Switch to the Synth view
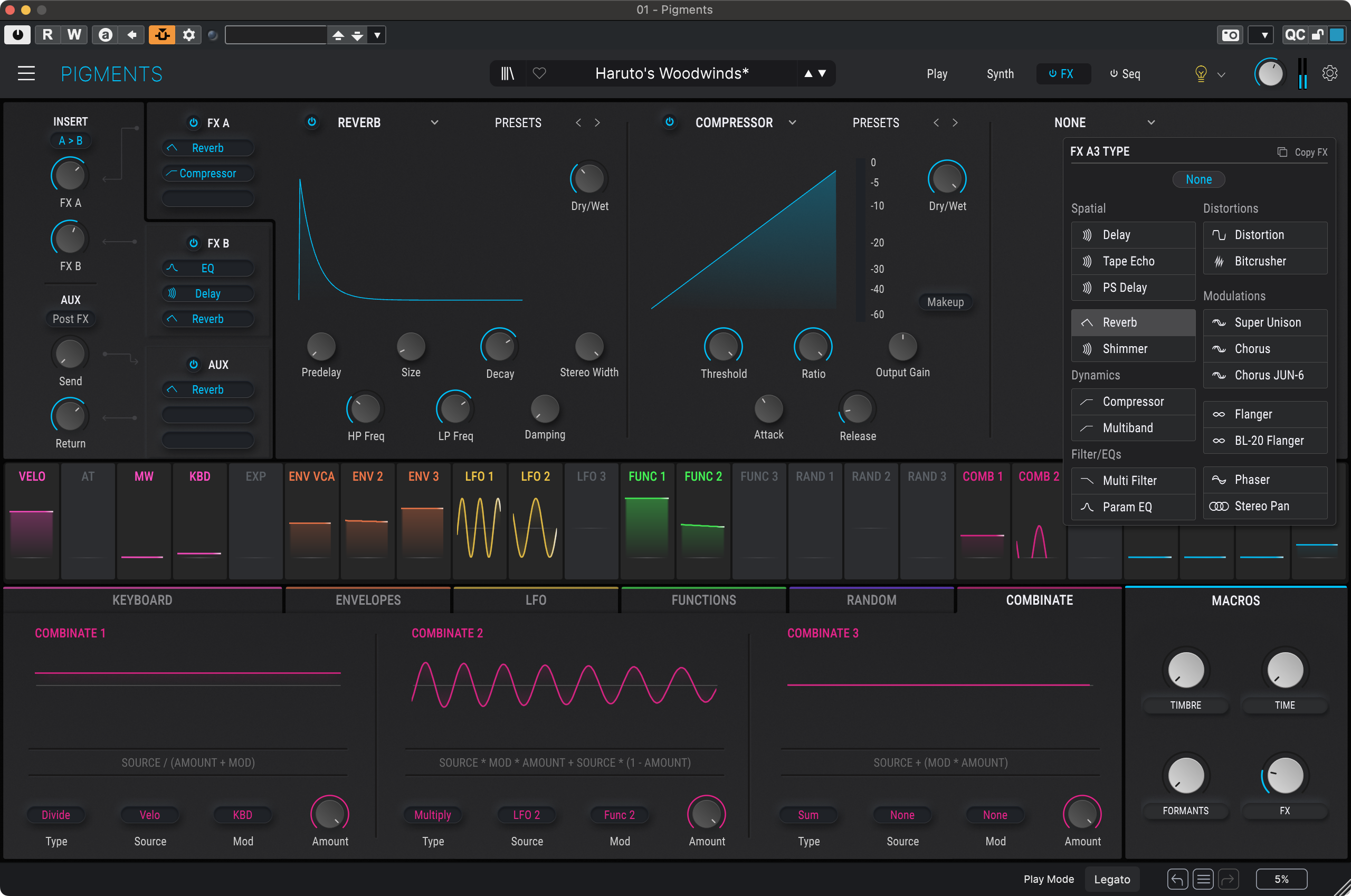The image size is (1351, 896). tap(1000, 74)
